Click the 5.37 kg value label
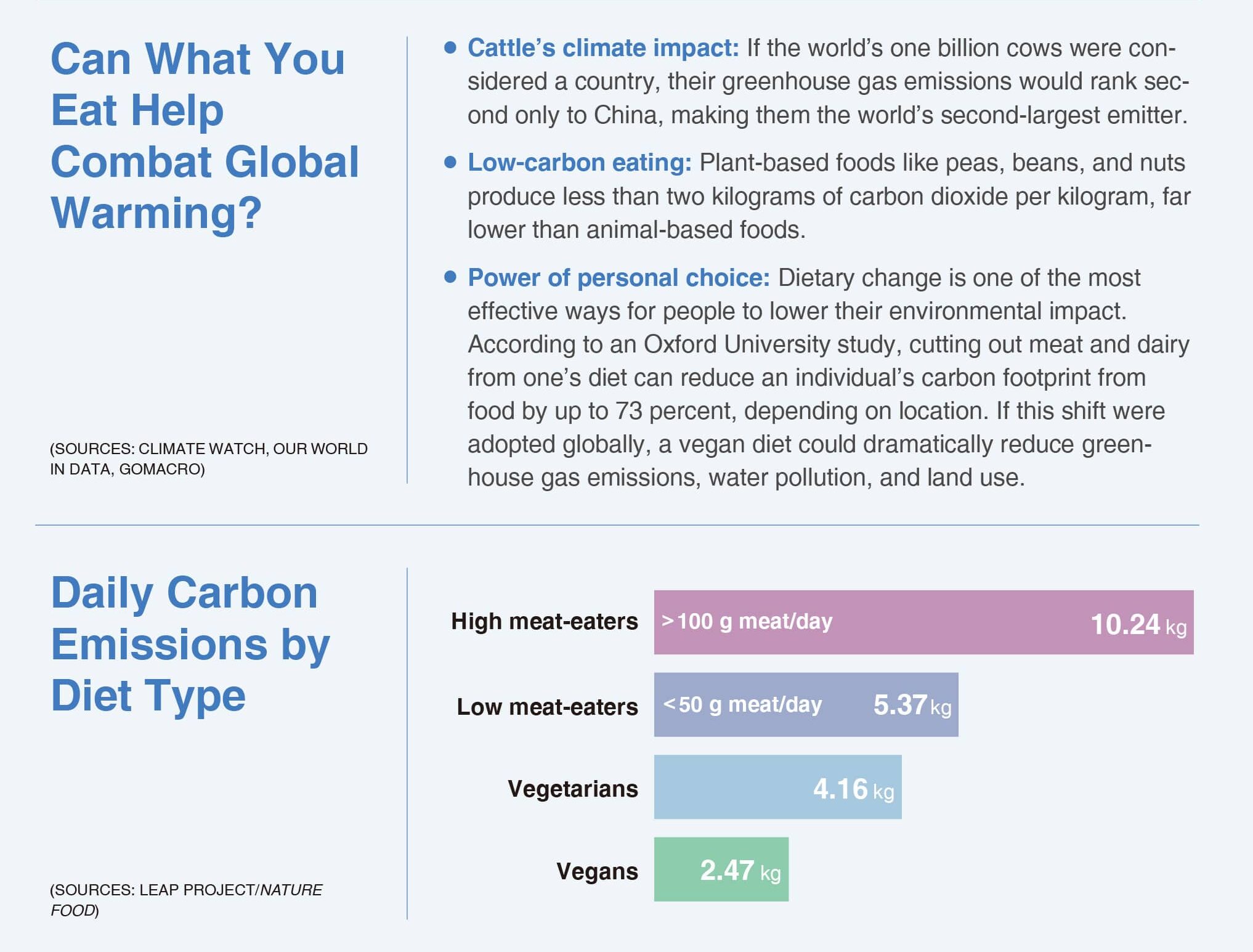Screen dimensions: 1253x952 (912, 705)
